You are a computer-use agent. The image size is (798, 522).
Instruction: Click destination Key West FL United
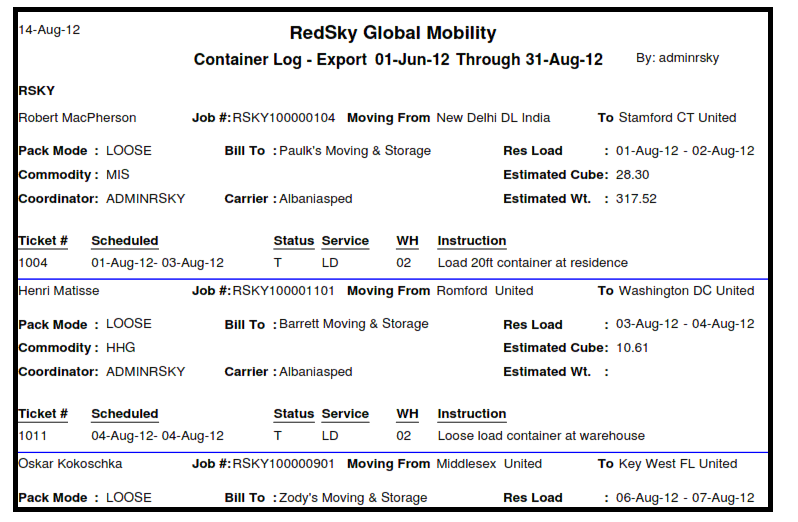click(x=678, y=463)
